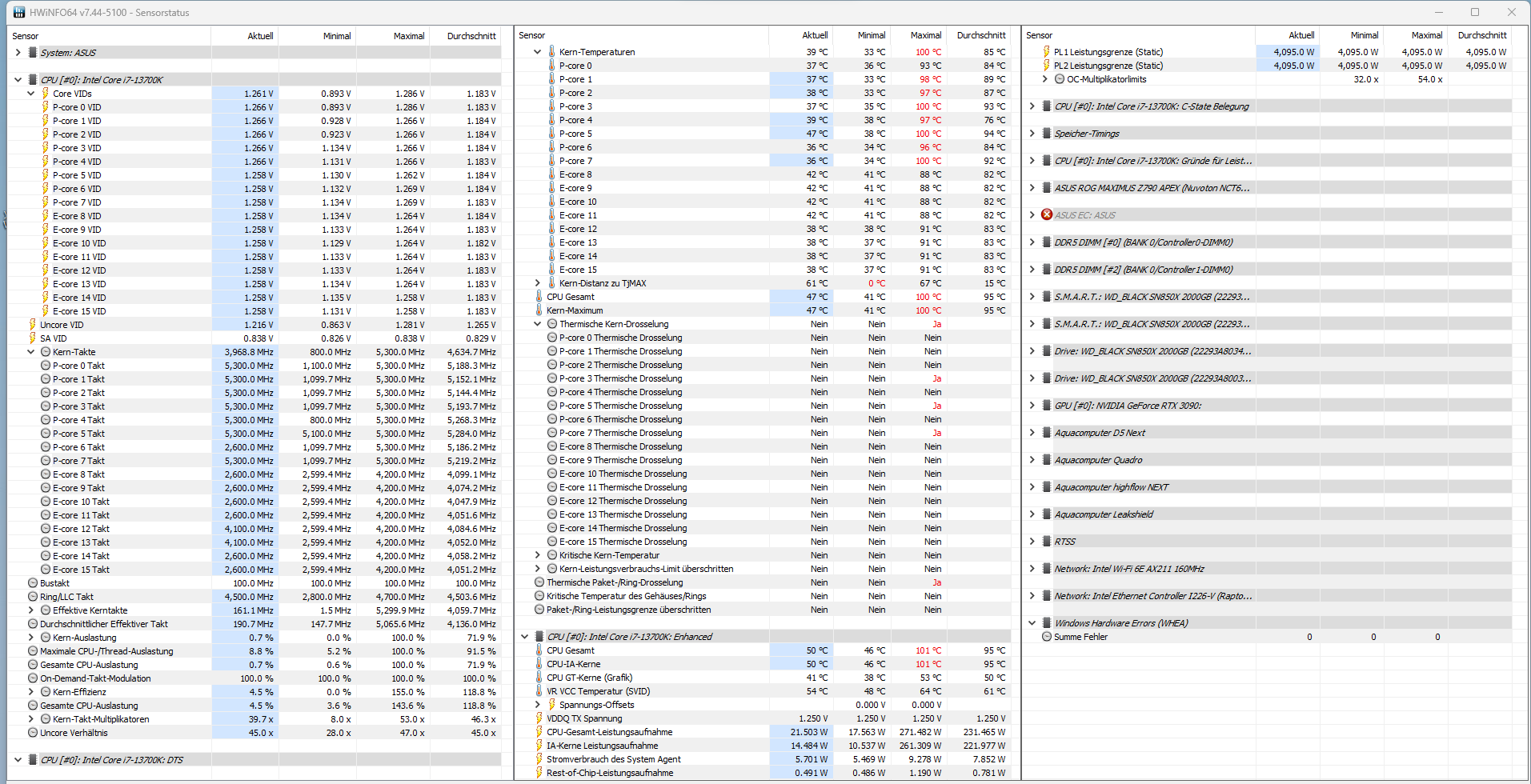Viewport: 1531px width, 784px height.
Task: Click the lightning icon of VDDQ TX Spannung
Action: click(x=539, y=718)
